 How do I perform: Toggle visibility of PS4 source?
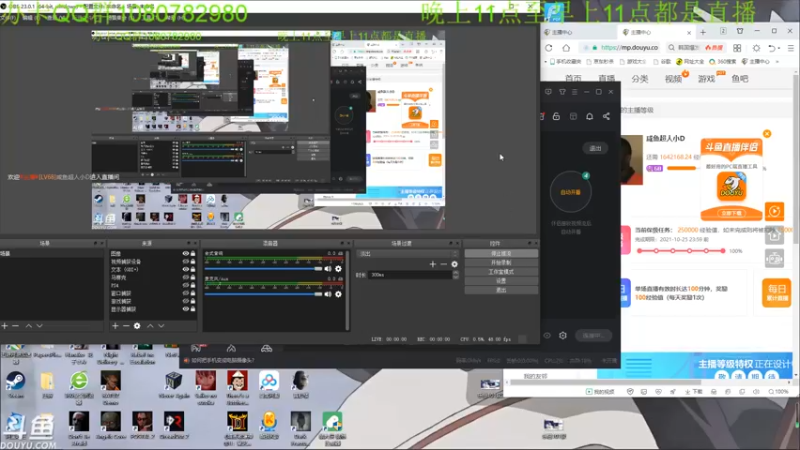point(186,285)
